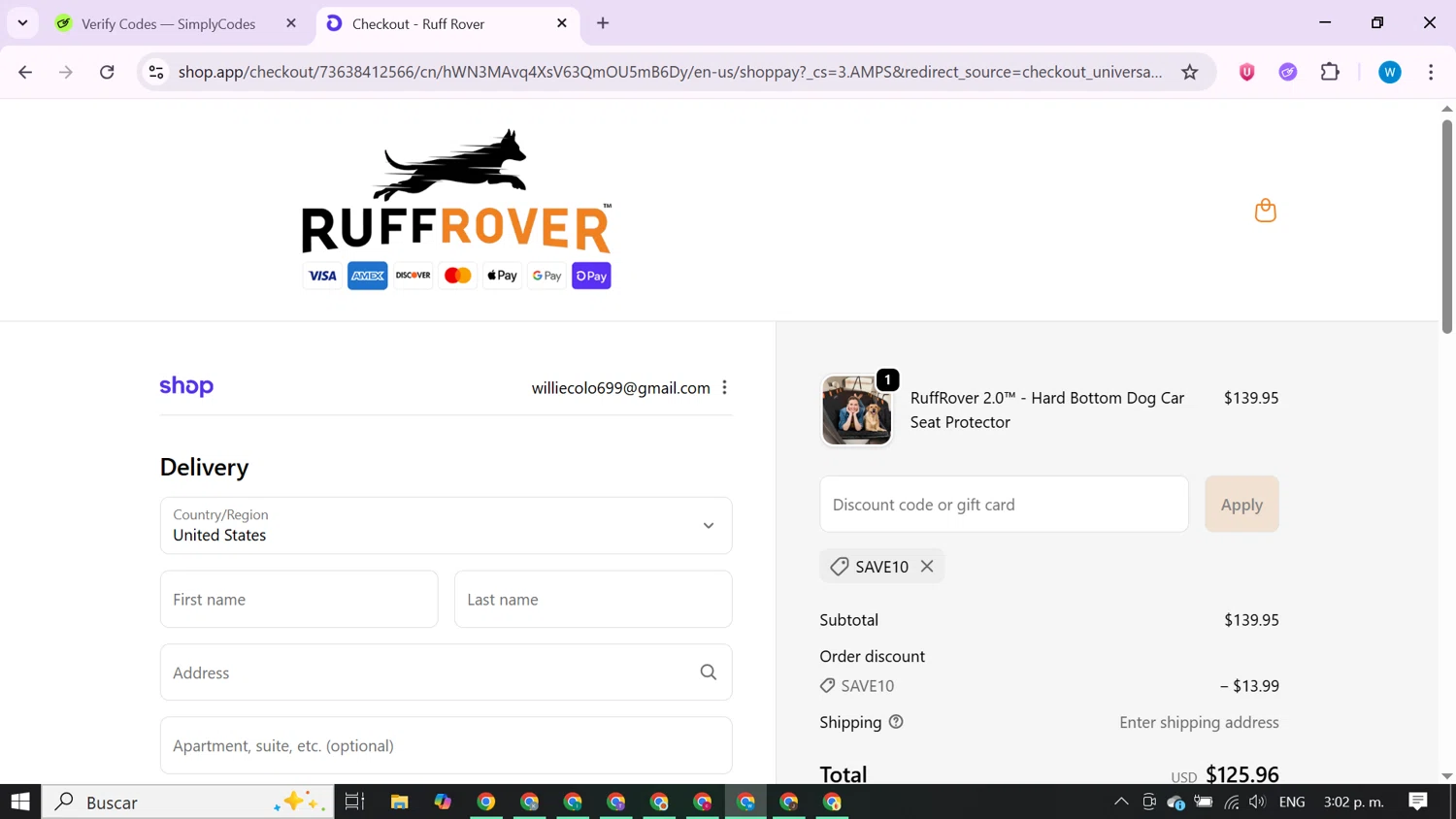Click the Mastercard payment icon

(457, 276)
